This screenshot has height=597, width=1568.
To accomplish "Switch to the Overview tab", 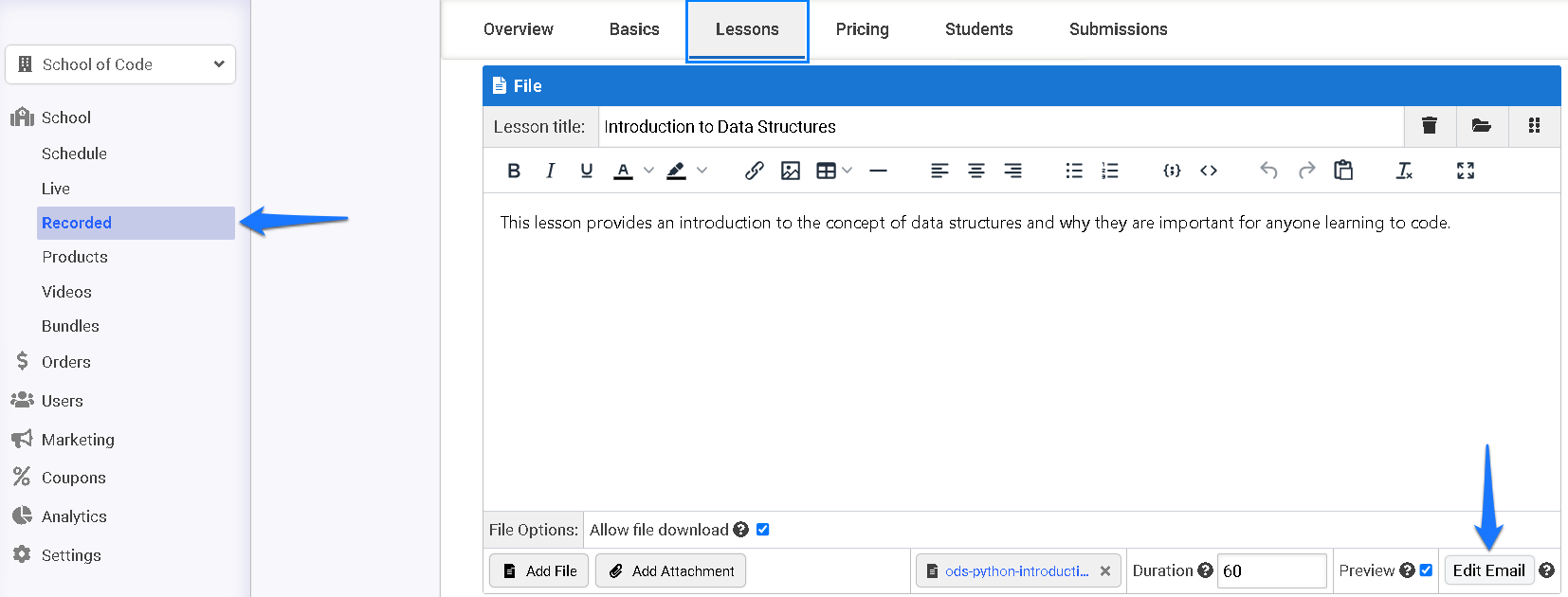I will point(519,29).
